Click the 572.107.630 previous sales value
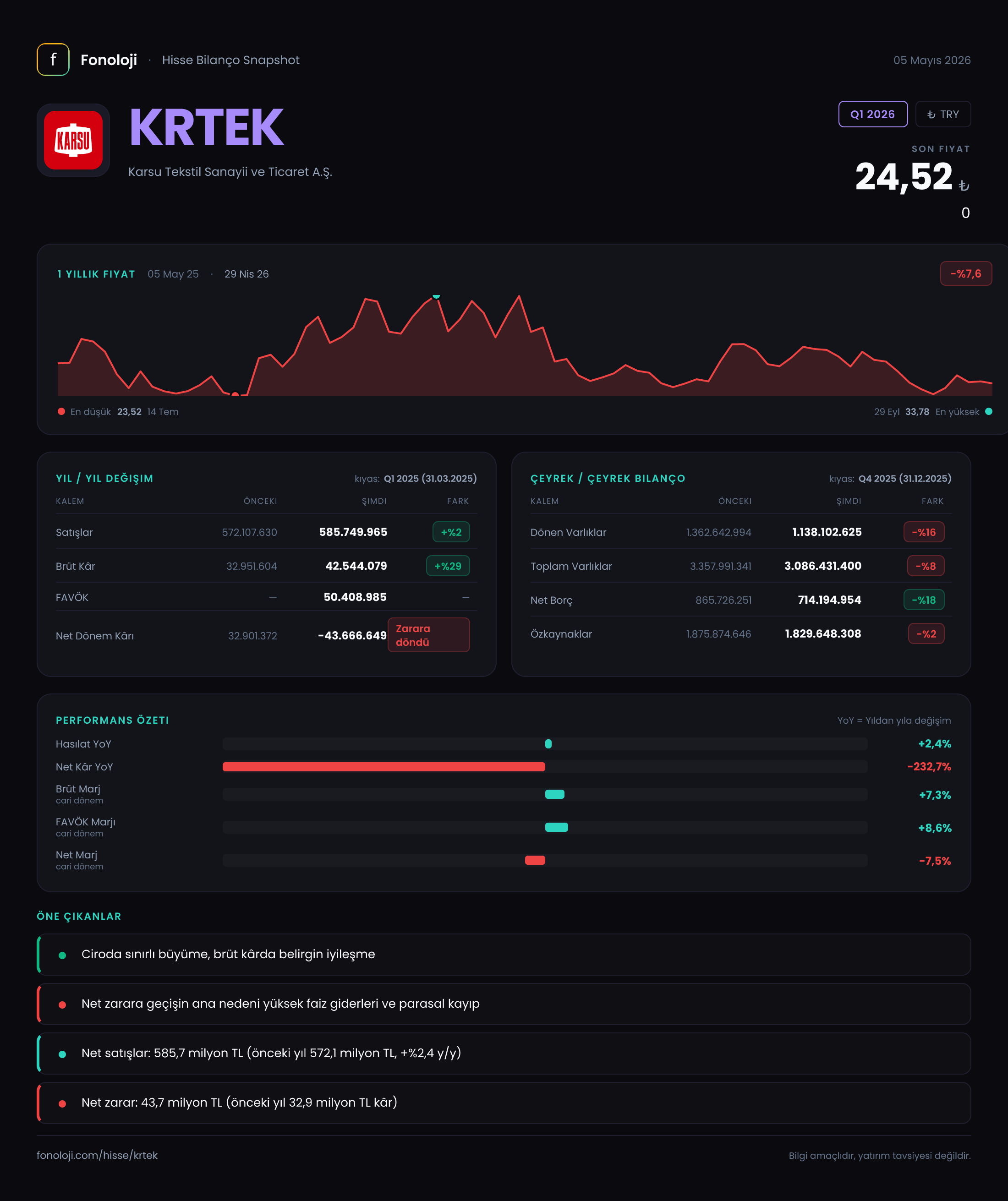 (249, 532)
